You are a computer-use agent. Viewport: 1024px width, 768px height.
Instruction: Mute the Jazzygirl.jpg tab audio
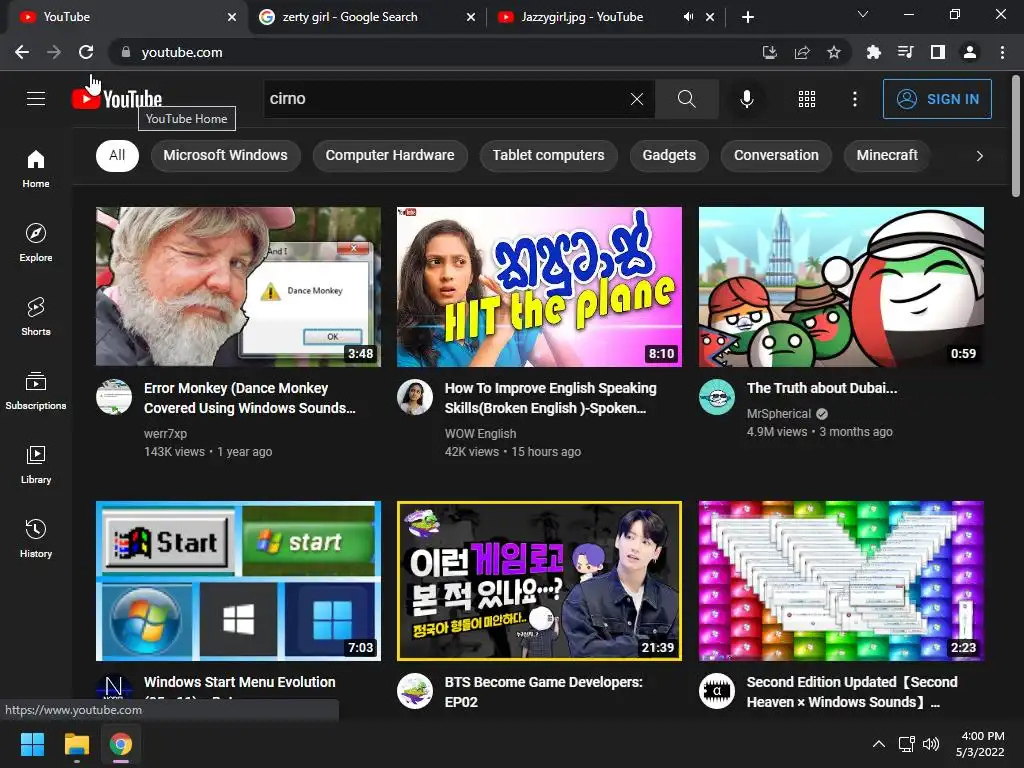(x=688, y=17)
